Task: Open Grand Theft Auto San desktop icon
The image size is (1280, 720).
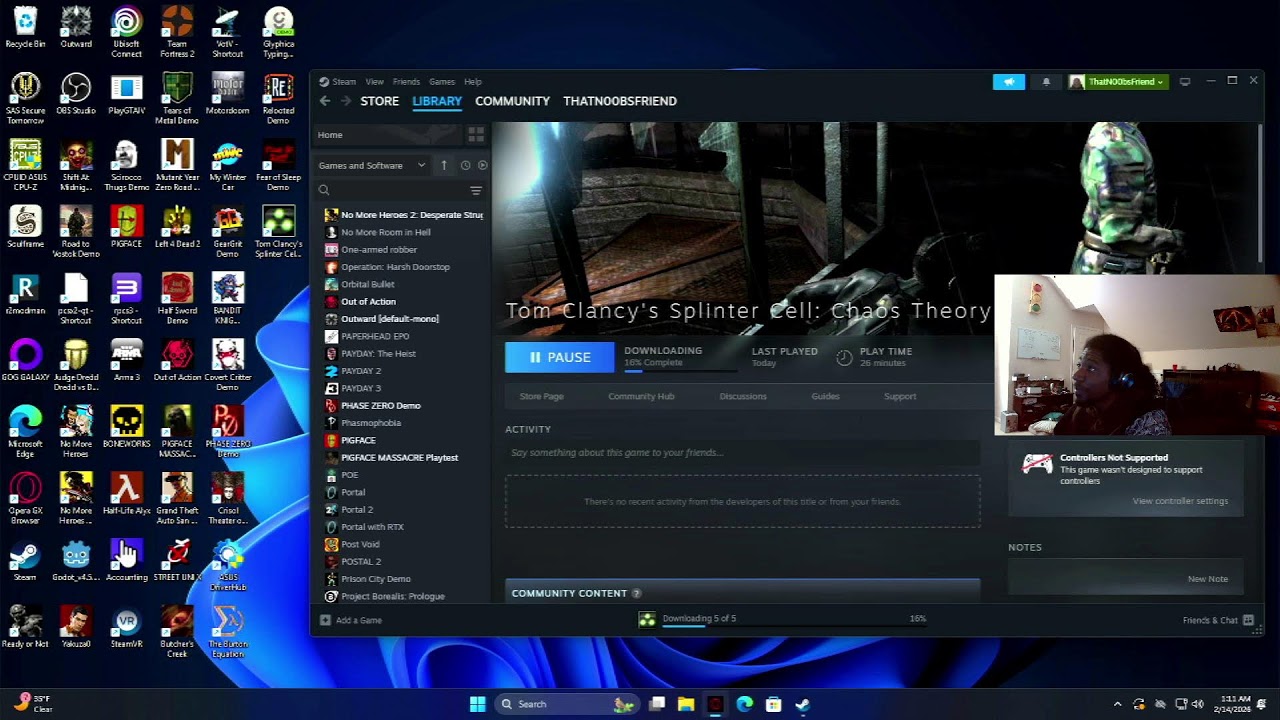Action: tap(177, 500)
